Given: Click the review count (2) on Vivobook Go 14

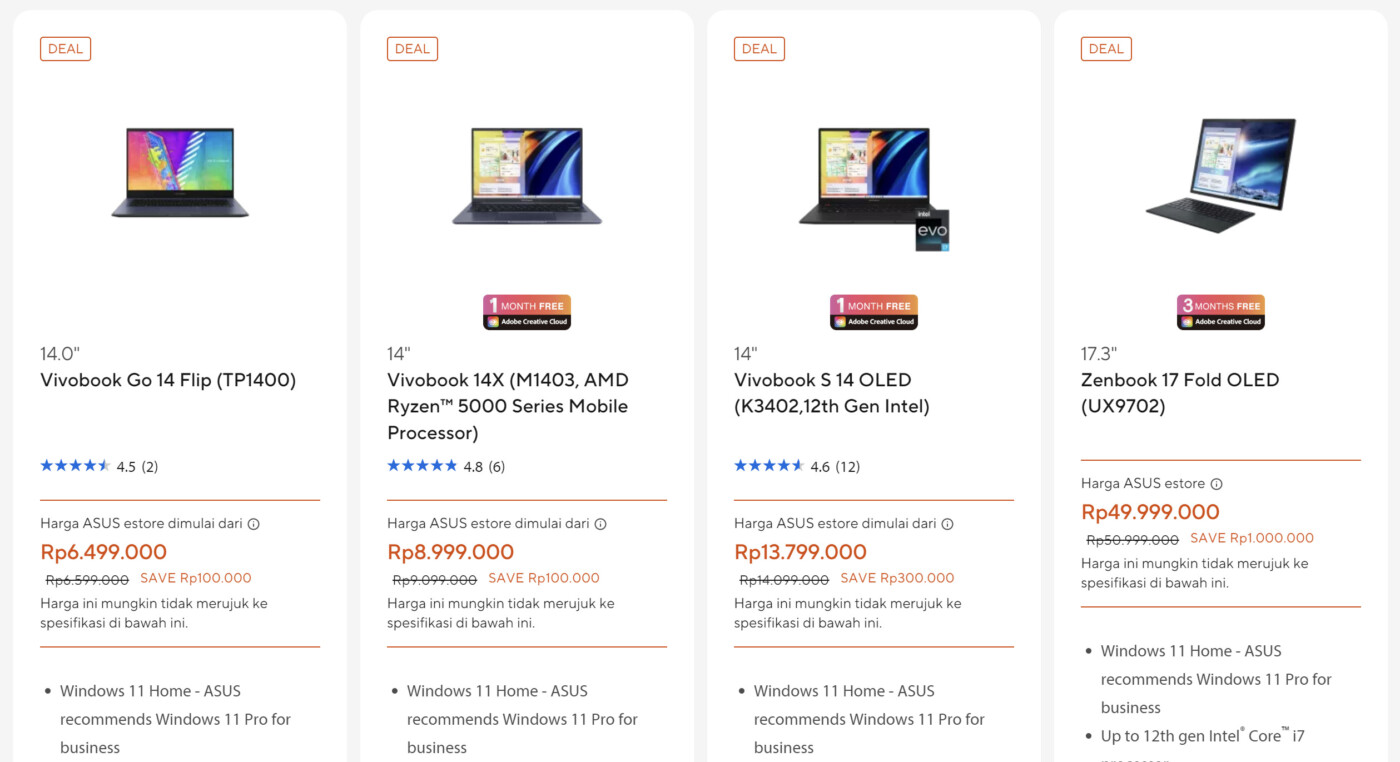Looking at the screenshot, I should 151,466.
